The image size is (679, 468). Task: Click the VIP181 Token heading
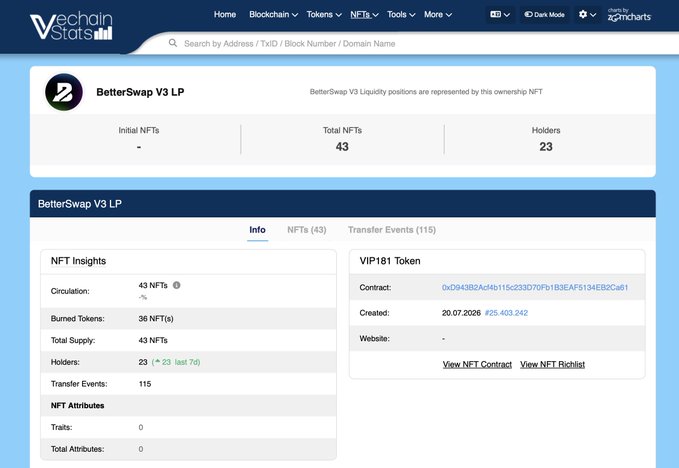point(390,261)
